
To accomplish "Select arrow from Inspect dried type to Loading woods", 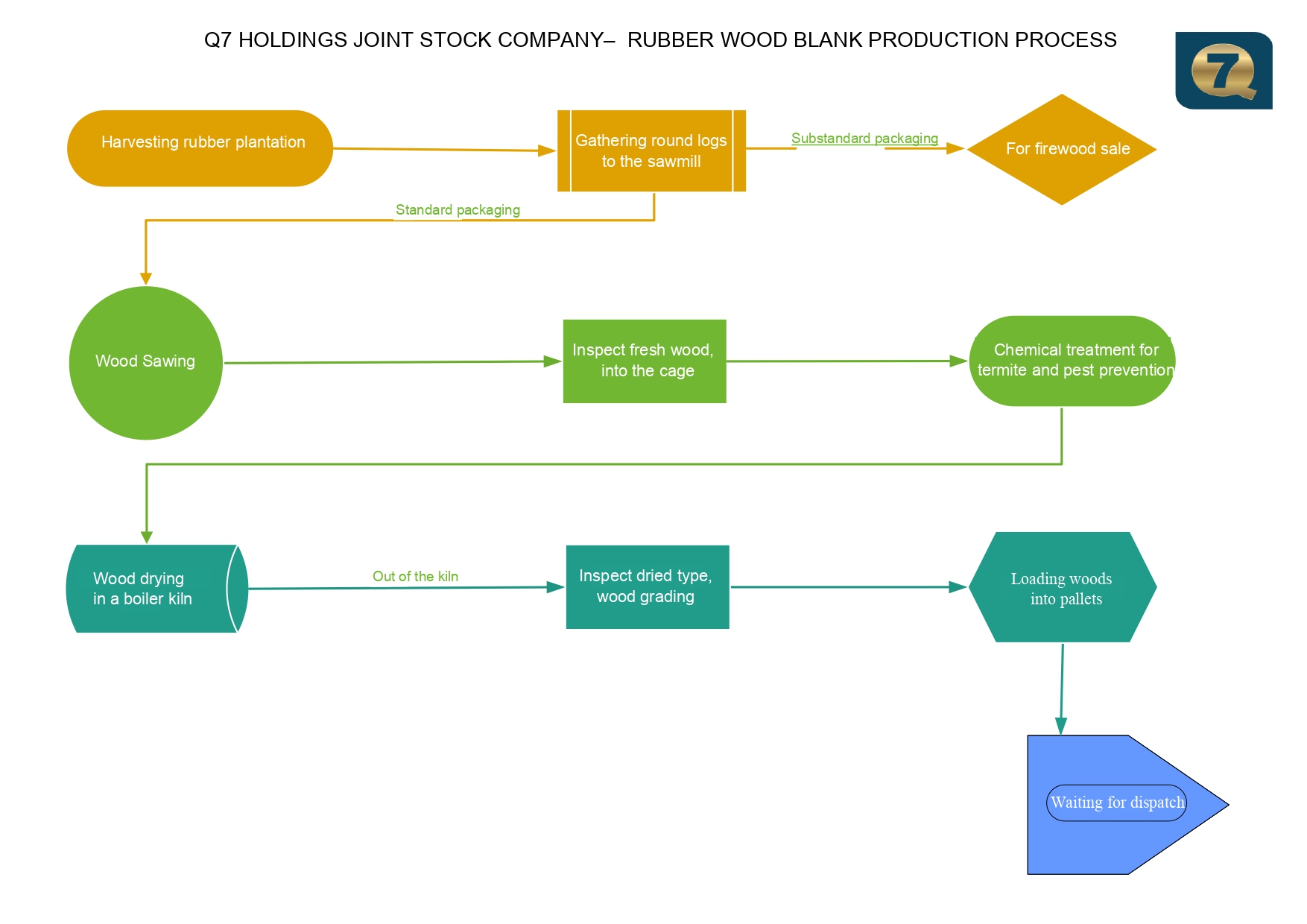I will coord(848,587).
